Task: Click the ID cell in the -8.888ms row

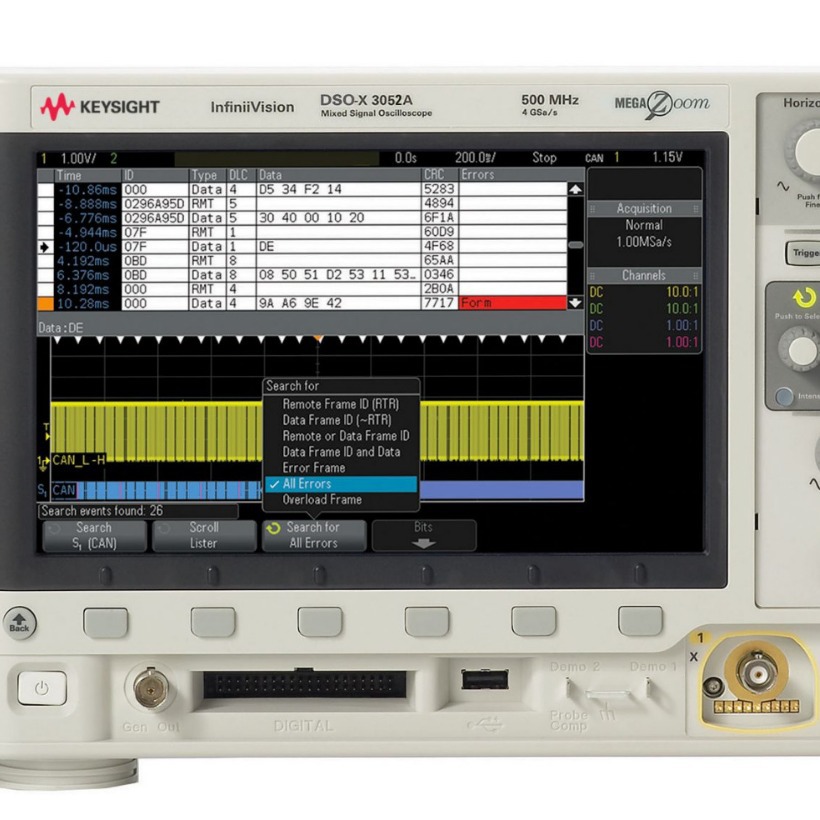Action: [x=155, y=204]
